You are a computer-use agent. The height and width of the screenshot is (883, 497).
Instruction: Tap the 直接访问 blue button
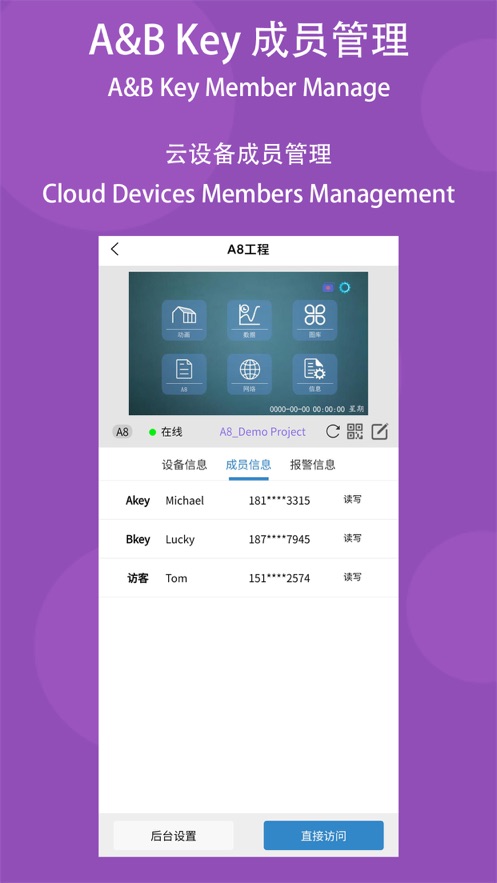pyautogui.click(x=324, y=836)
